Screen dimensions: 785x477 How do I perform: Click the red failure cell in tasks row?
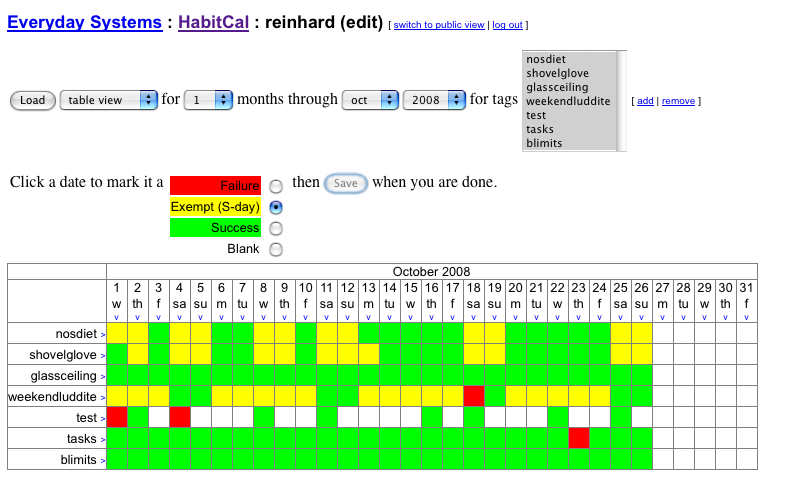[578, 438]
